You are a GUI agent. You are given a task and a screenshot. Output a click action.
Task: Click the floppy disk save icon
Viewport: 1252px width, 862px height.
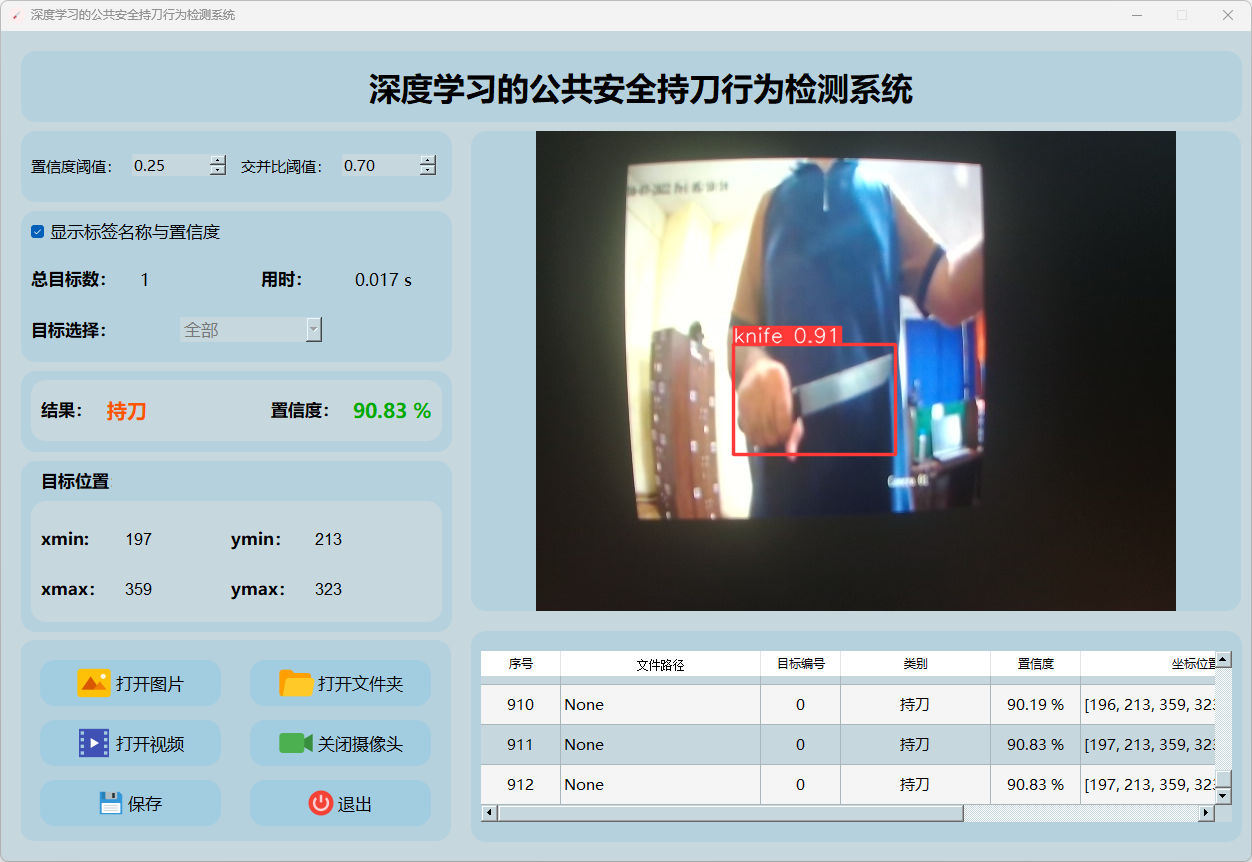coord(111,803)
